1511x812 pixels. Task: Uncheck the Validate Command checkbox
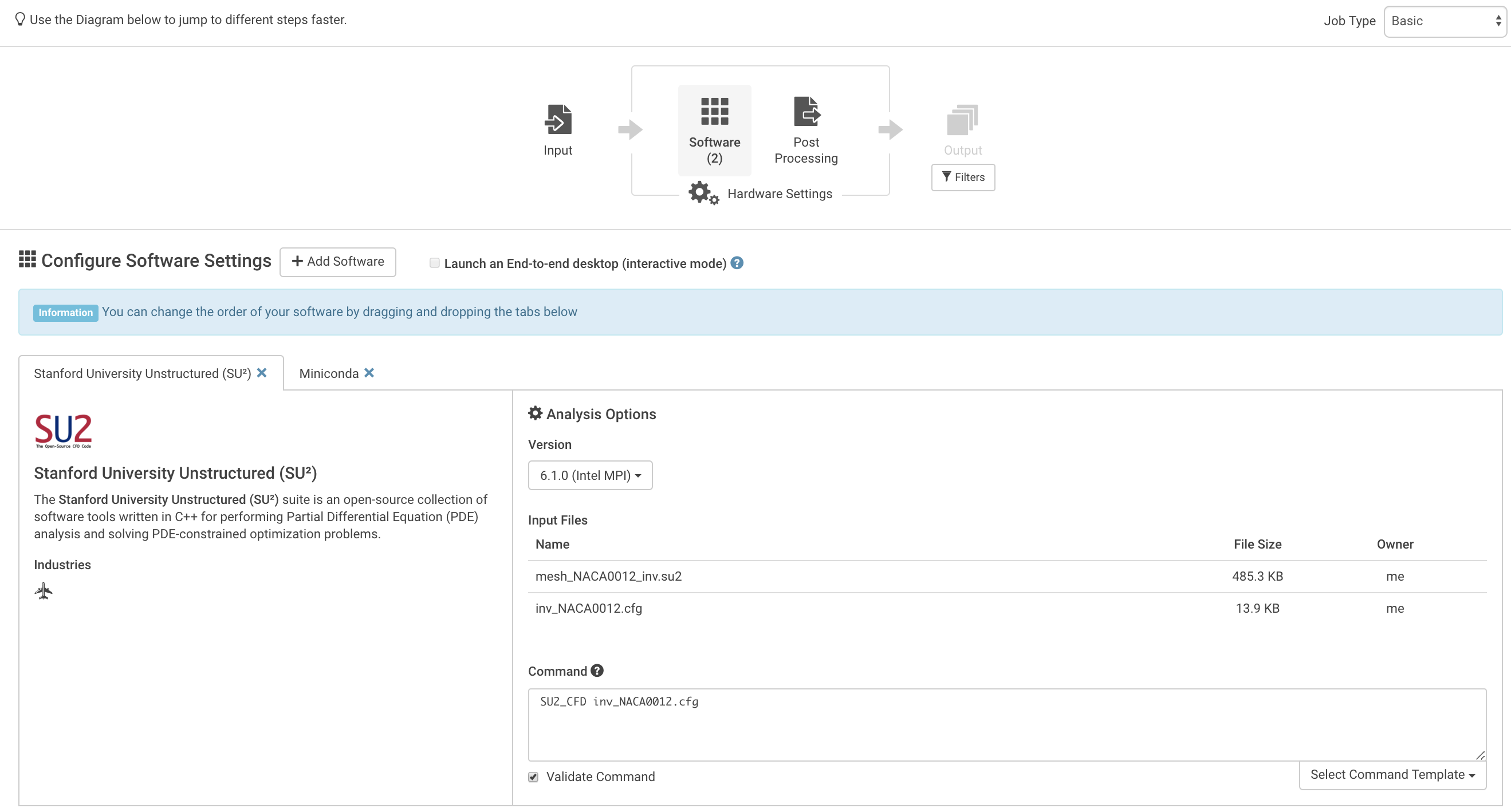[x=533, y=777]
